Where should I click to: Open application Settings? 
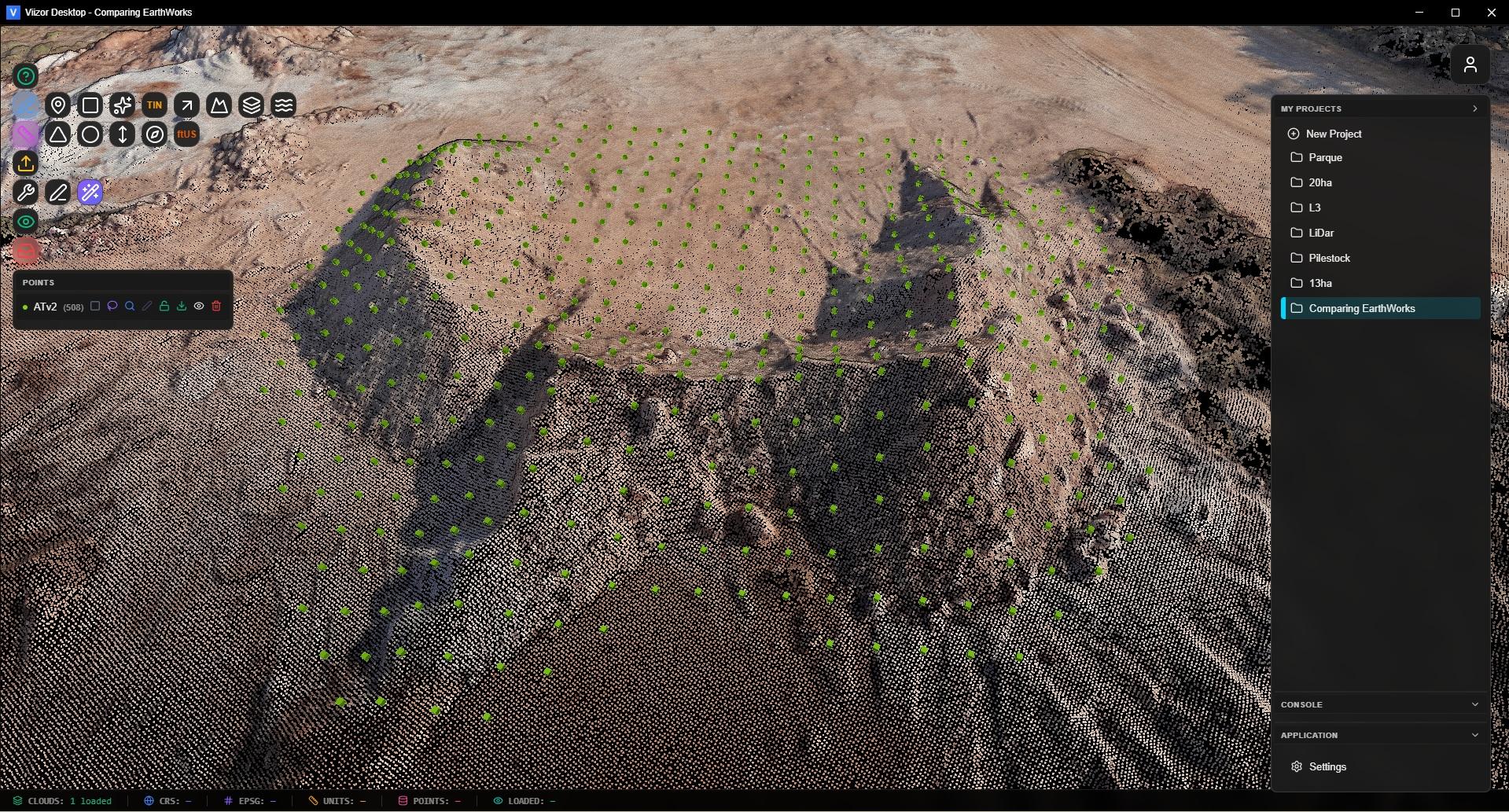tap(1327, 766)
